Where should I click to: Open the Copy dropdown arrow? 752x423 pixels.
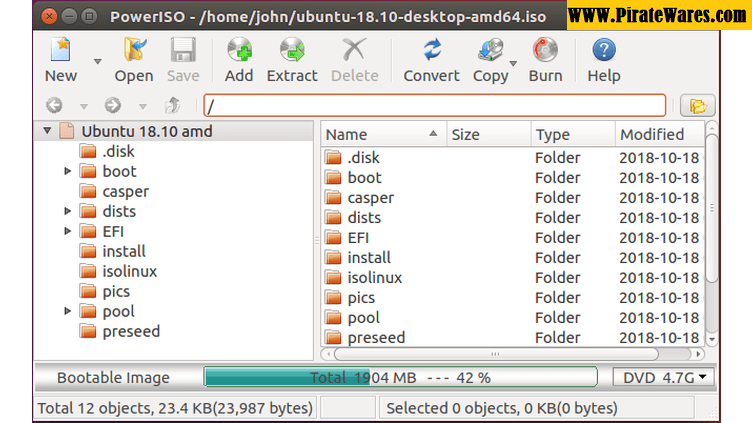[x=513, y=63]
